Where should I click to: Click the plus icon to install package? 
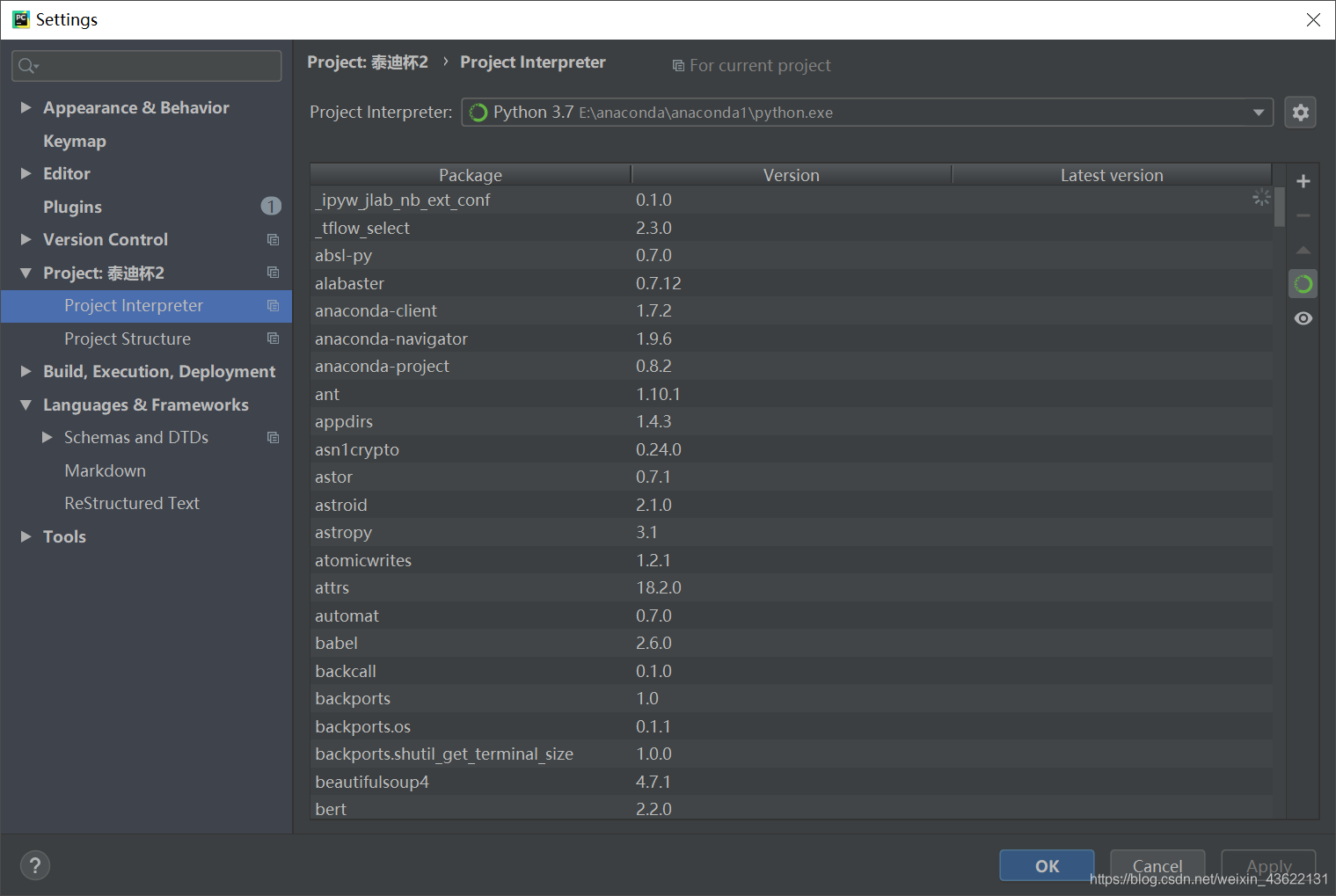(1303, 181)
